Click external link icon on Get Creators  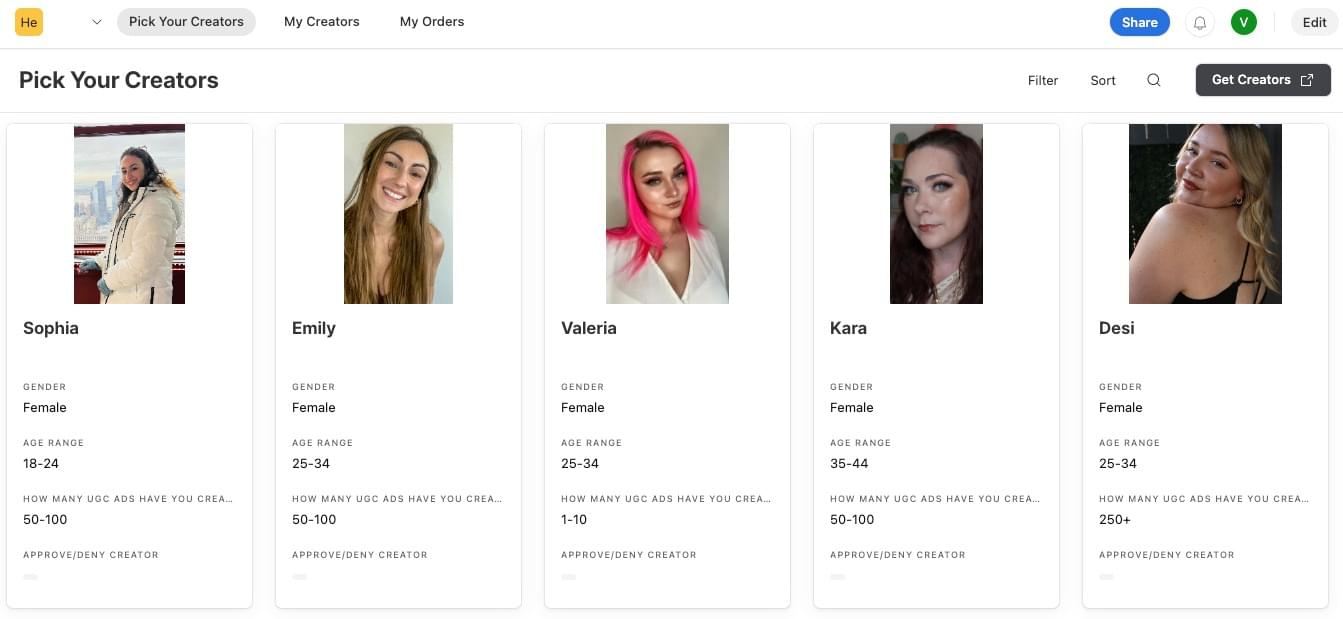pyautogui.click(x=1307, y=80)
